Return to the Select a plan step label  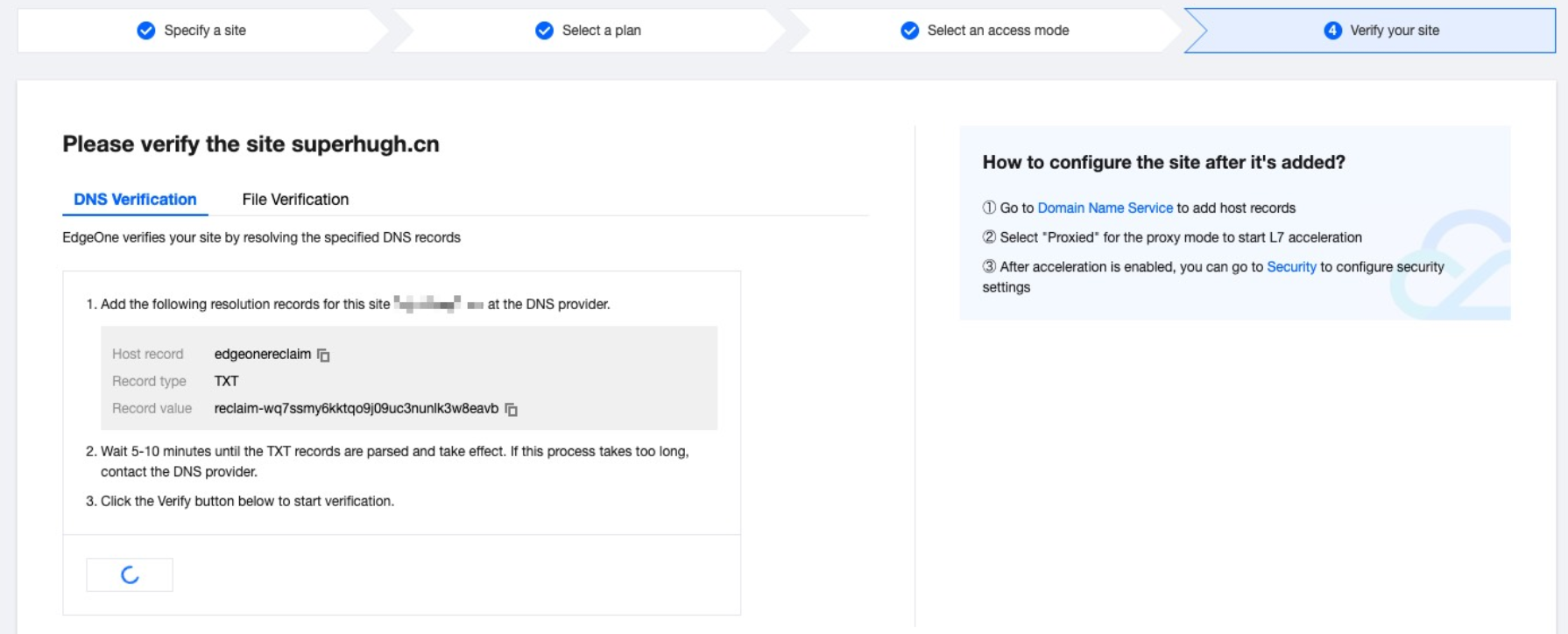(601, 31)
